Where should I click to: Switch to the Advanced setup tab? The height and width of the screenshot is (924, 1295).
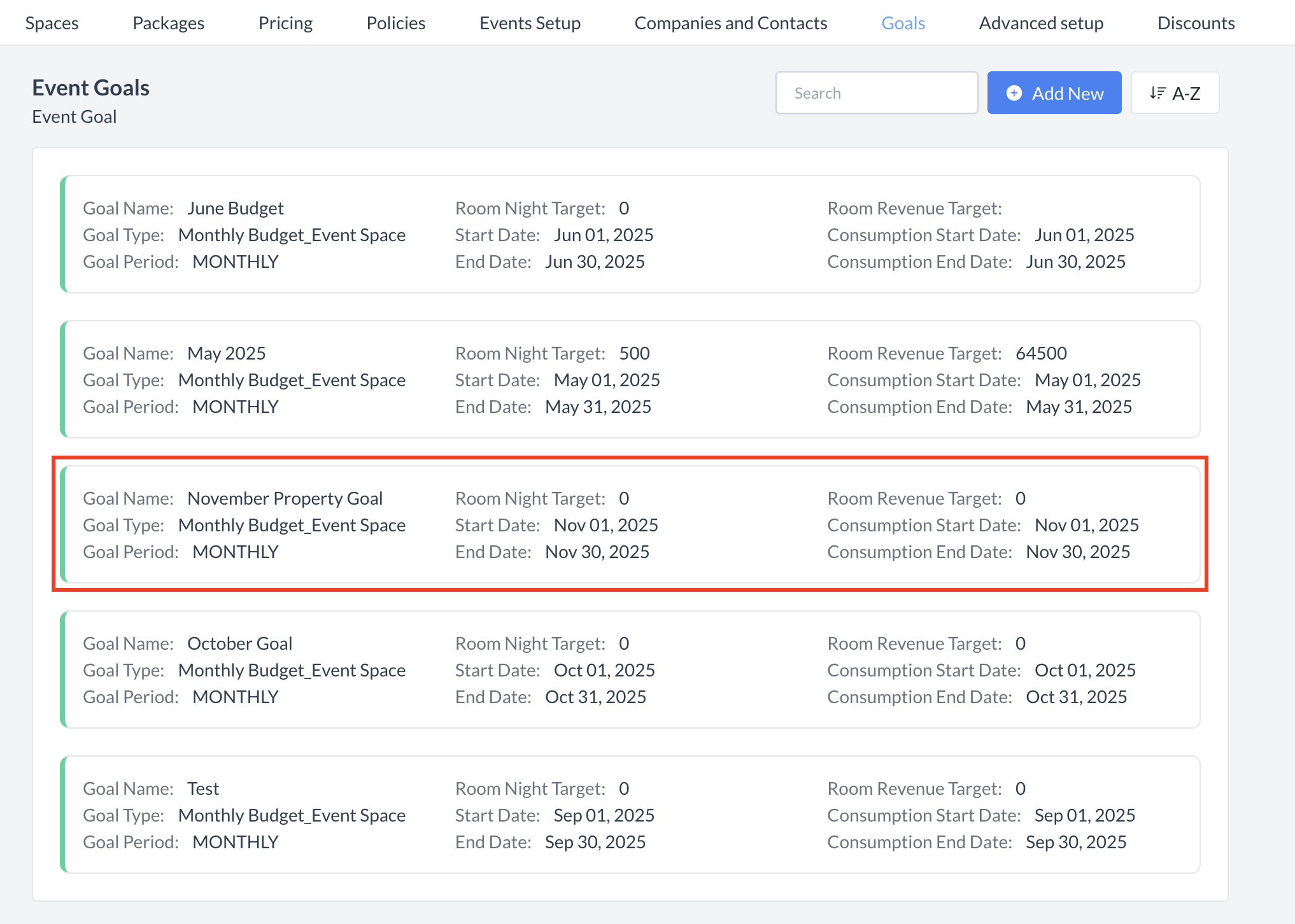(1040, 23)
